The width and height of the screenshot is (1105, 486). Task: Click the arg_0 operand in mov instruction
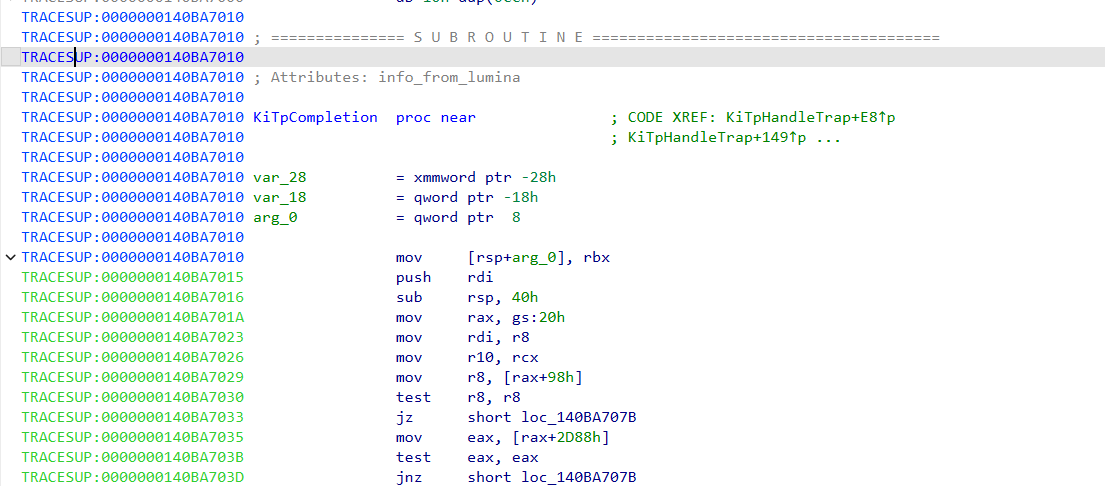pos(534,258)
